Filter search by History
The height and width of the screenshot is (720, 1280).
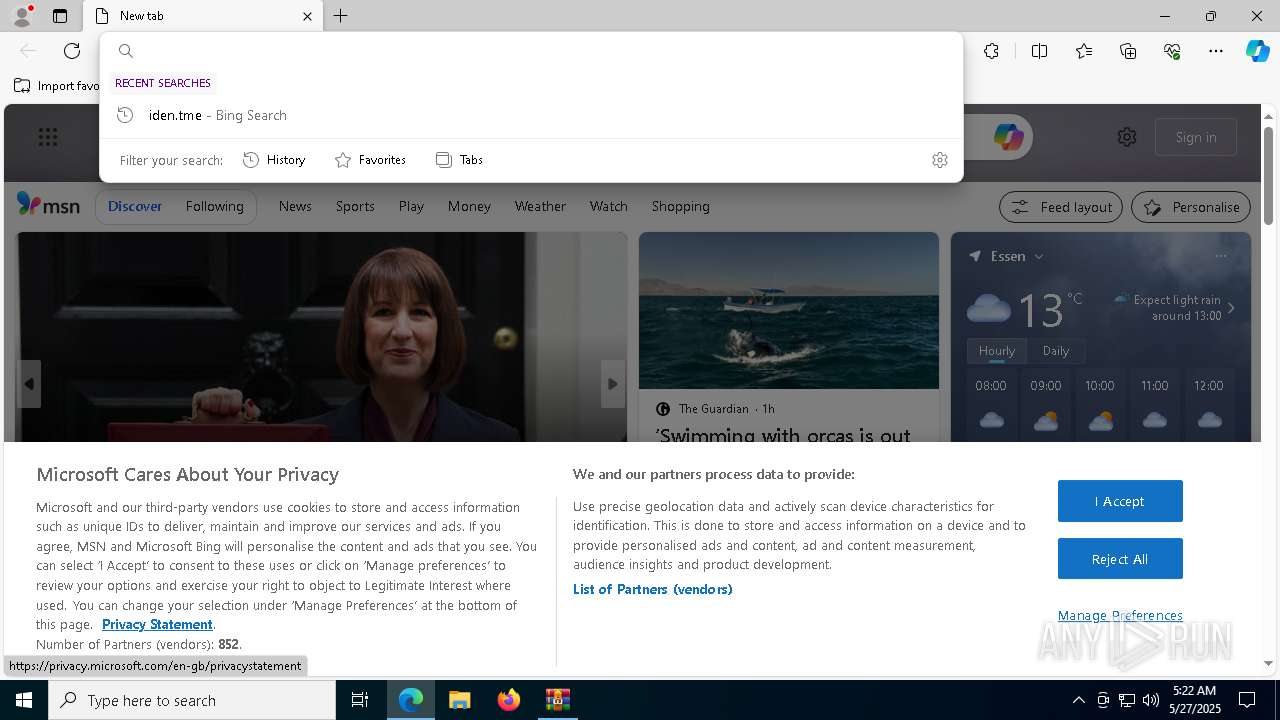point(274,160)
